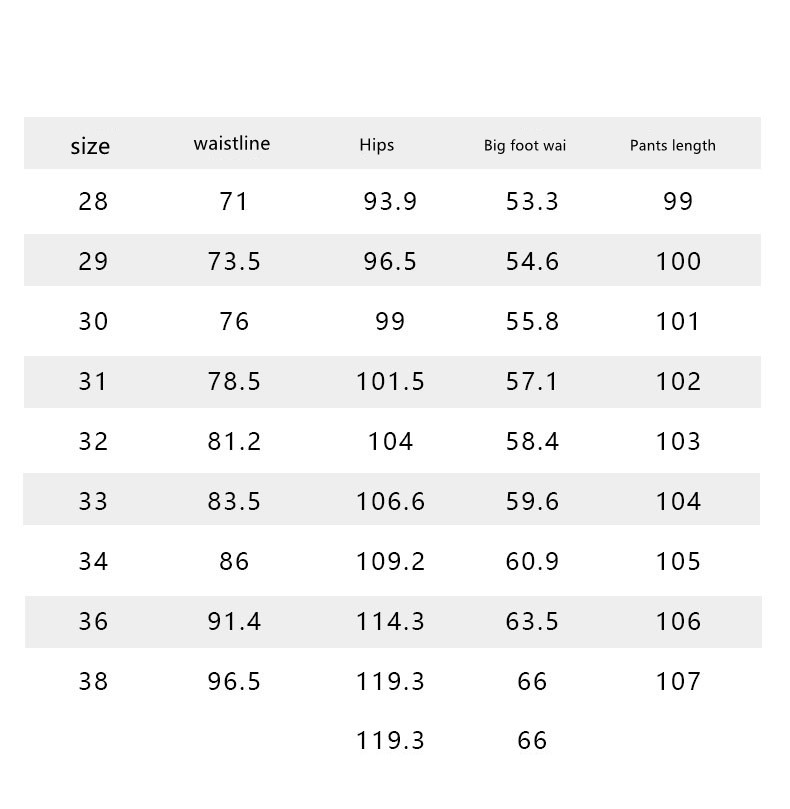This screenshot has height=809, width=790.
Task: Click pants length value 107
Action: tap(679, 682)
